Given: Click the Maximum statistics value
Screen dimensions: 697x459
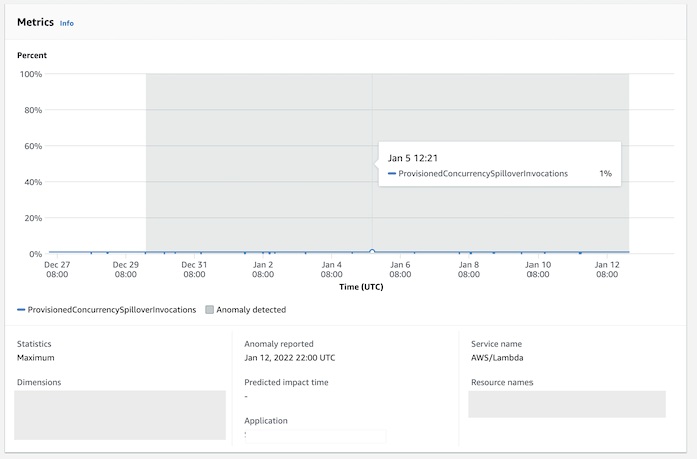Looking at the screenshot, I should coord(36,358).
